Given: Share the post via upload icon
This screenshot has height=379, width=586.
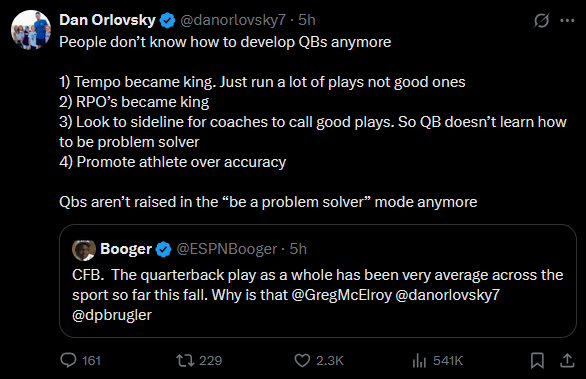Looking at the screenshot, I should click(567, 360).
